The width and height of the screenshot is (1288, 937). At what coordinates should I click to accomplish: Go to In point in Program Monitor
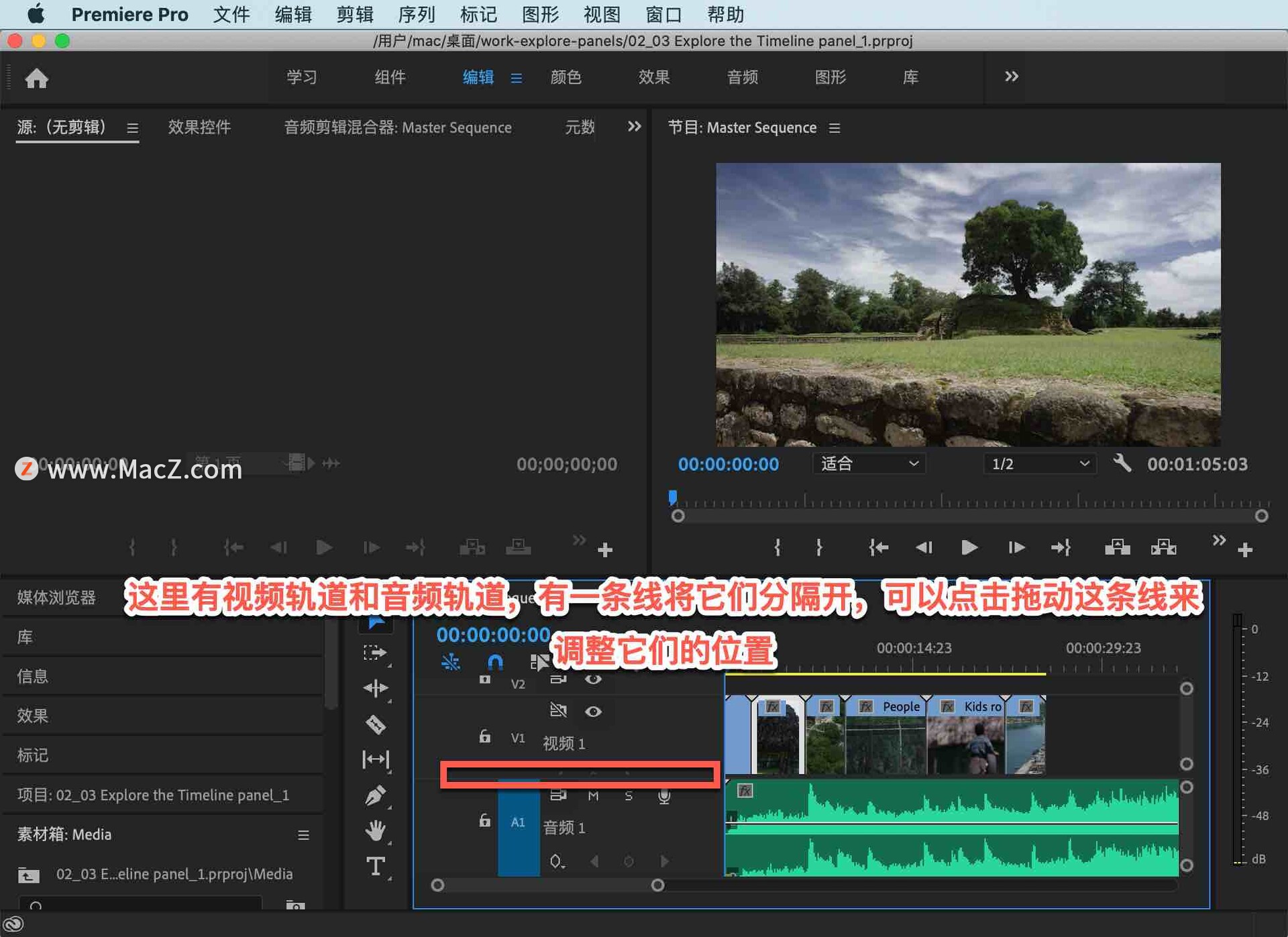(x=878, y=548)
